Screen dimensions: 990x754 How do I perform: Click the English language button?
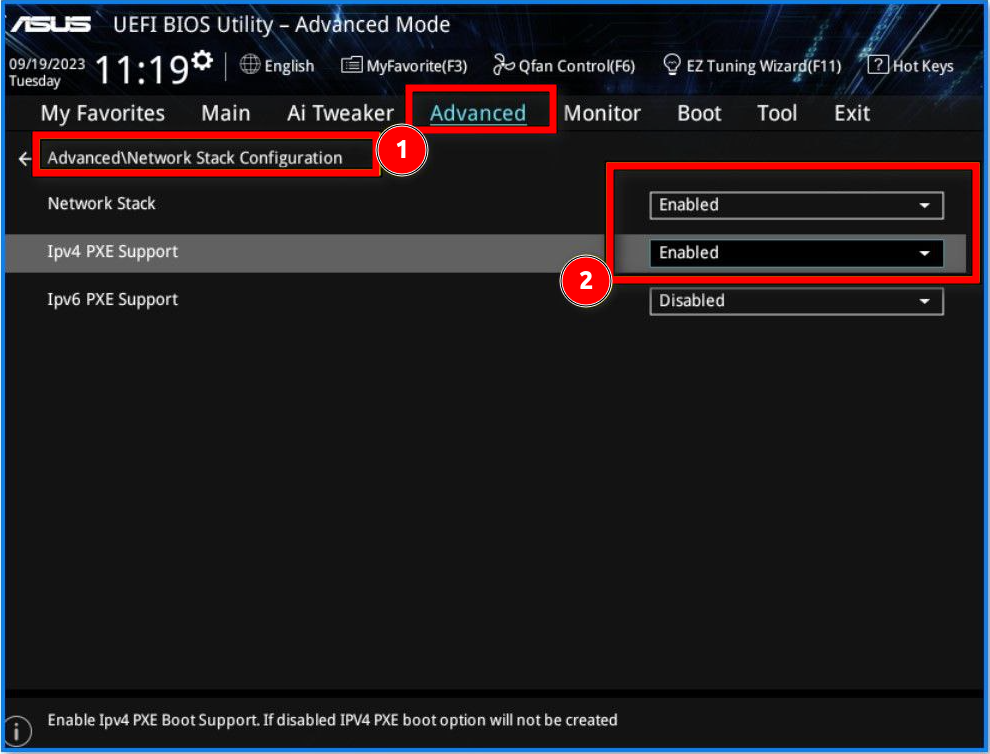point(289,66)
